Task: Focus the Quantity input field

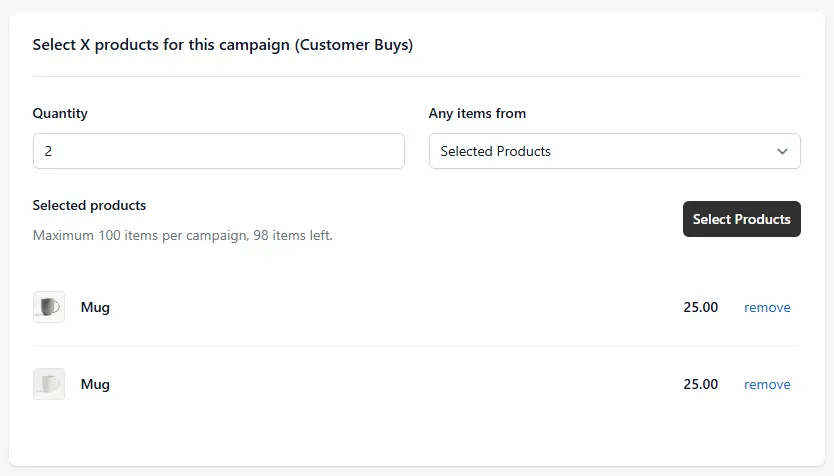Action: coord(219,151)
